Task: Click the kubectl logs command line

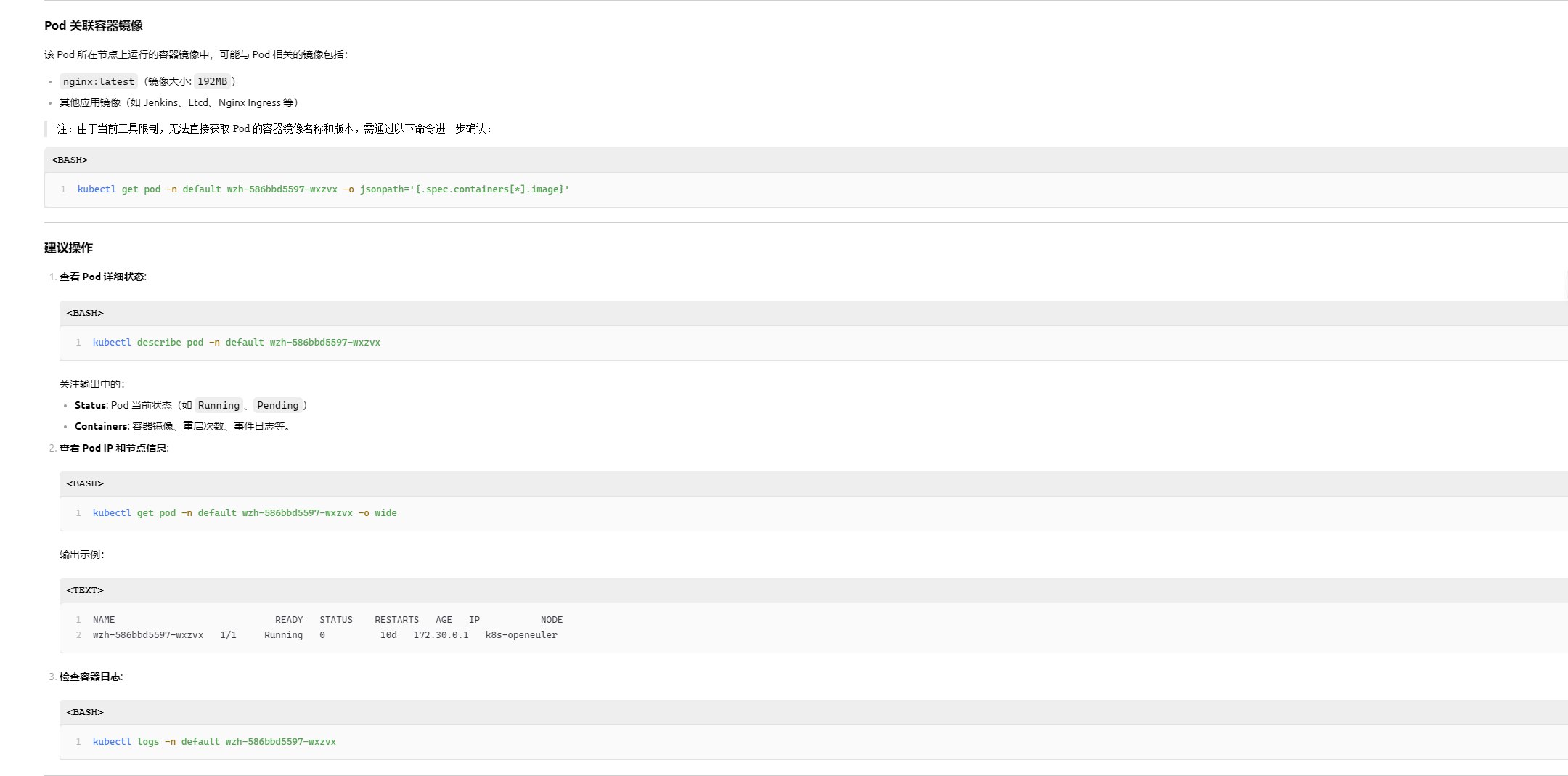Action: [214, 742]
